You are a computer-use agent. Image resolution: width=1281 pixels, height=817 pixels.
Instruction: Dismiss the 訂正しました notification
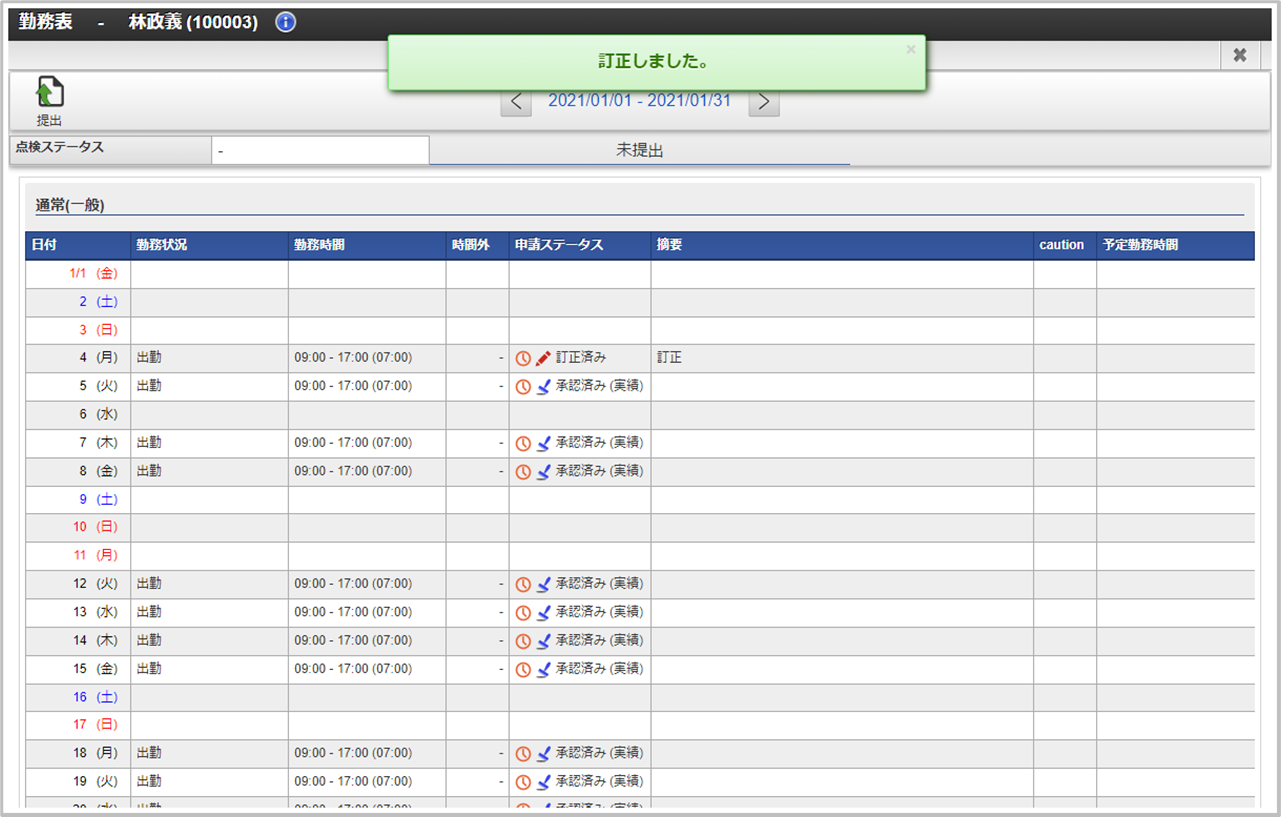pos(910,49)
